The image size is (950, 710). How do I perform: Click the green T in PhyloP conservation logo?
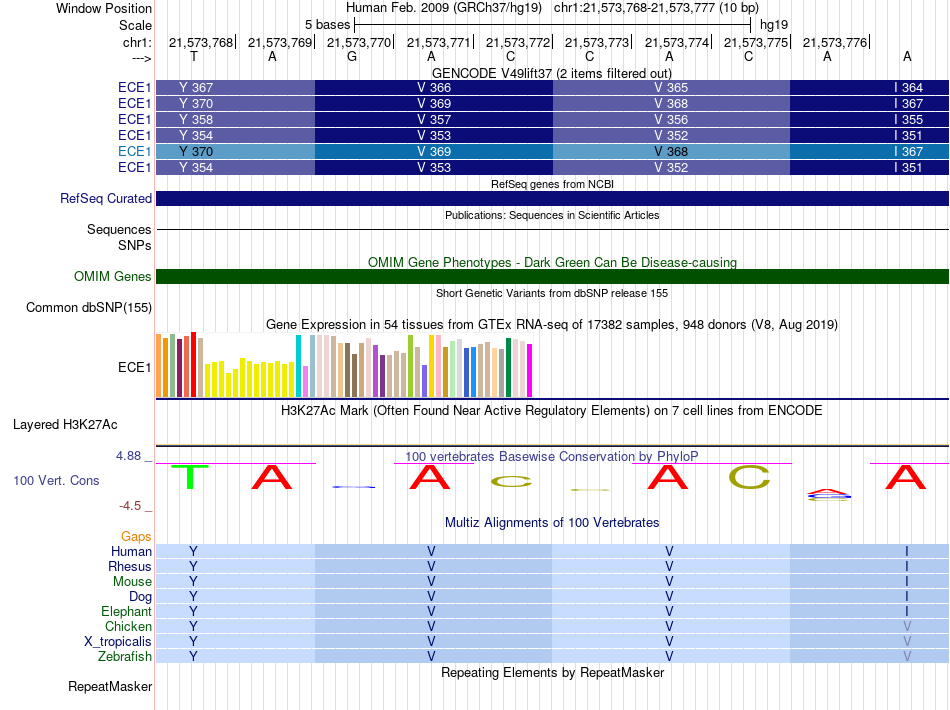190,477
